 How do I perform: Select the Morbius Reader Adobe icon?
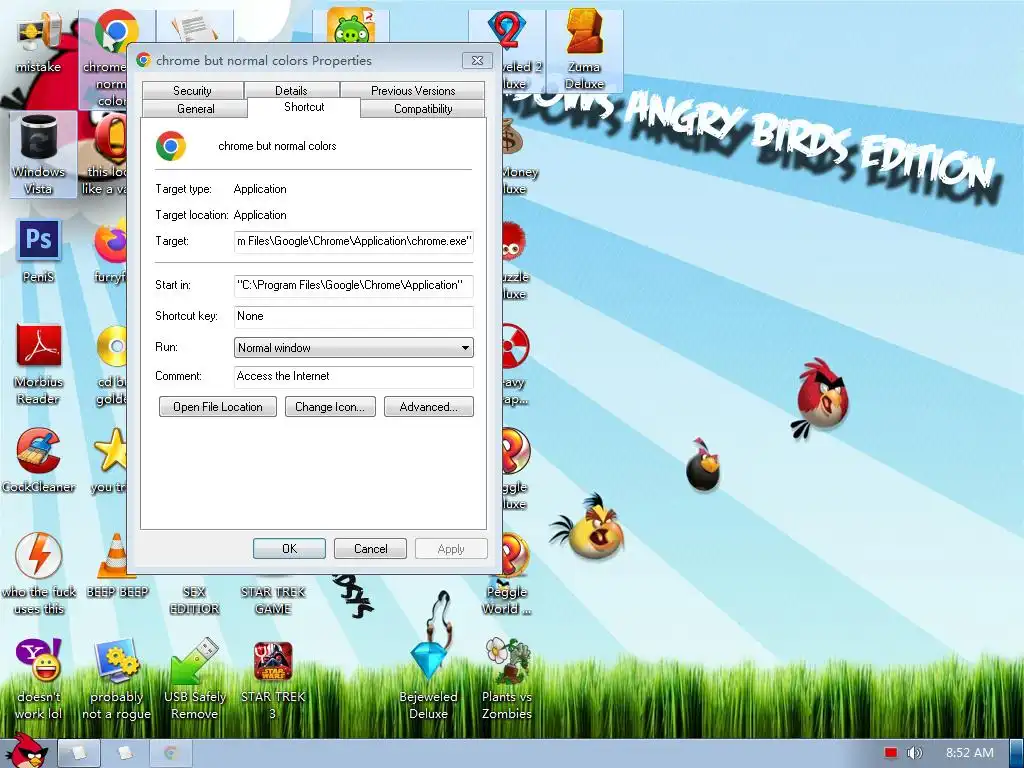(x=38, y=363)
